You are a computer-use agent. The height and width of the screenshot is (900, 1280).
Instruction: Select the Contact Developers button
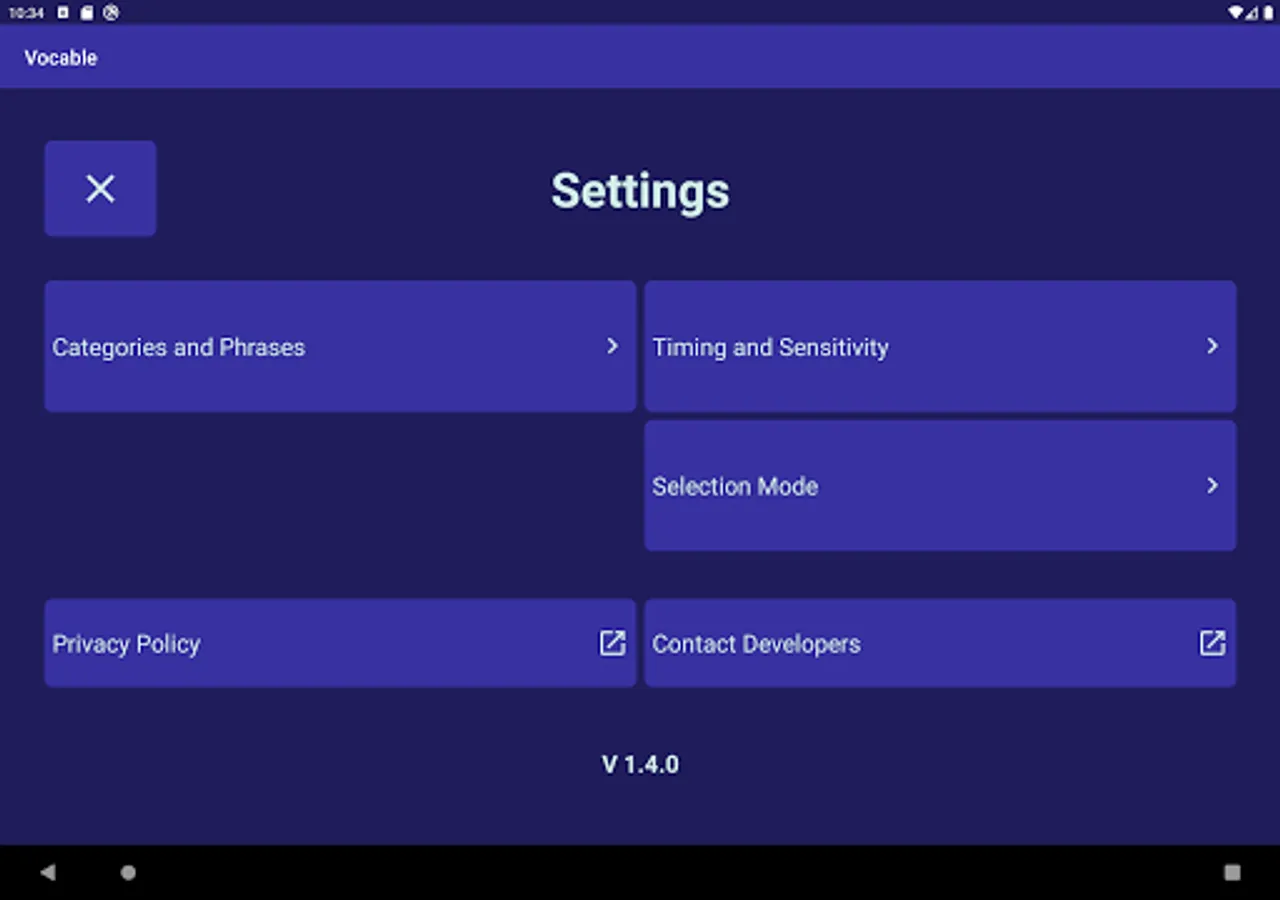tap(940, 643)
